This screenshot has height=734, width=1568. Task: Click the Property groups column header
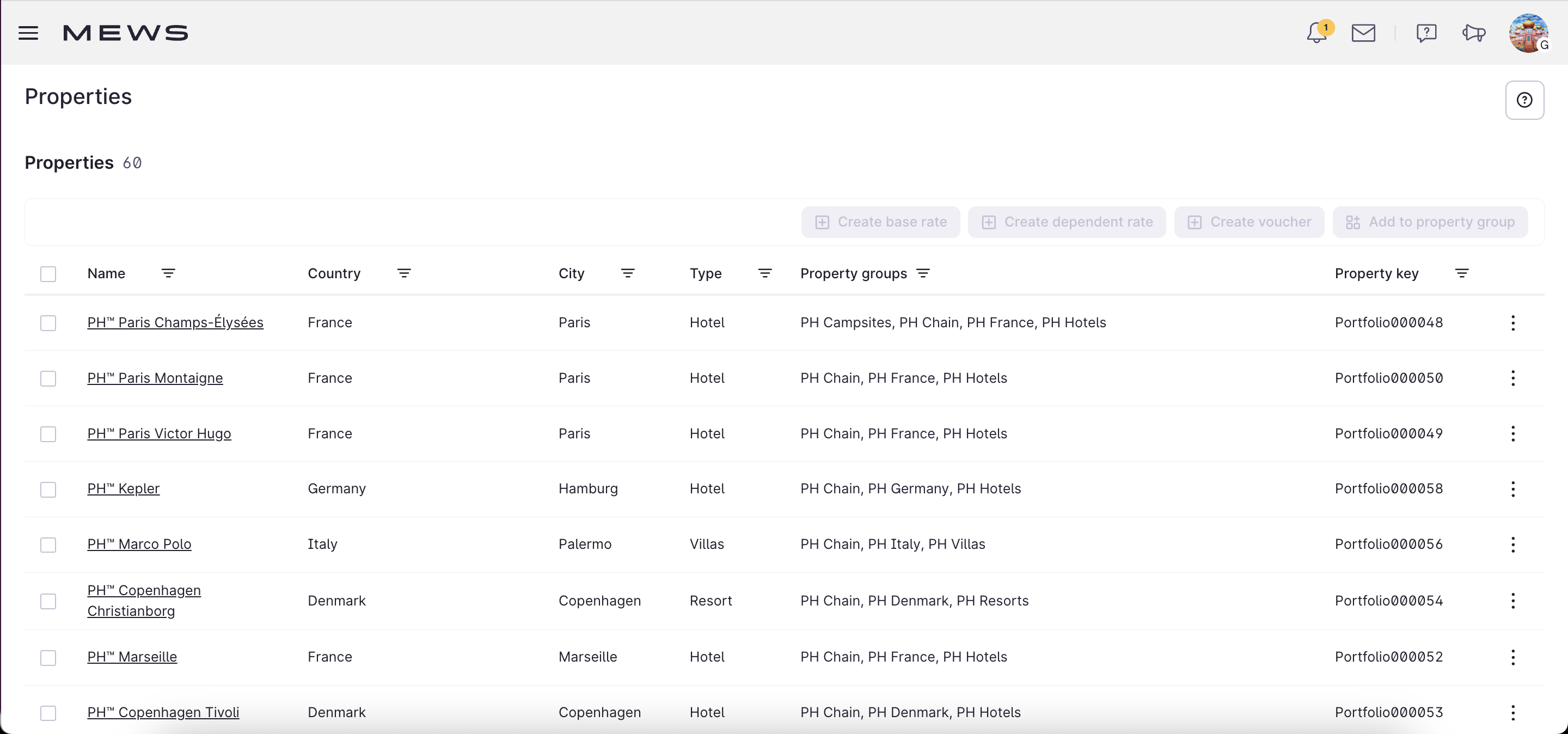[x=853, y=273]
